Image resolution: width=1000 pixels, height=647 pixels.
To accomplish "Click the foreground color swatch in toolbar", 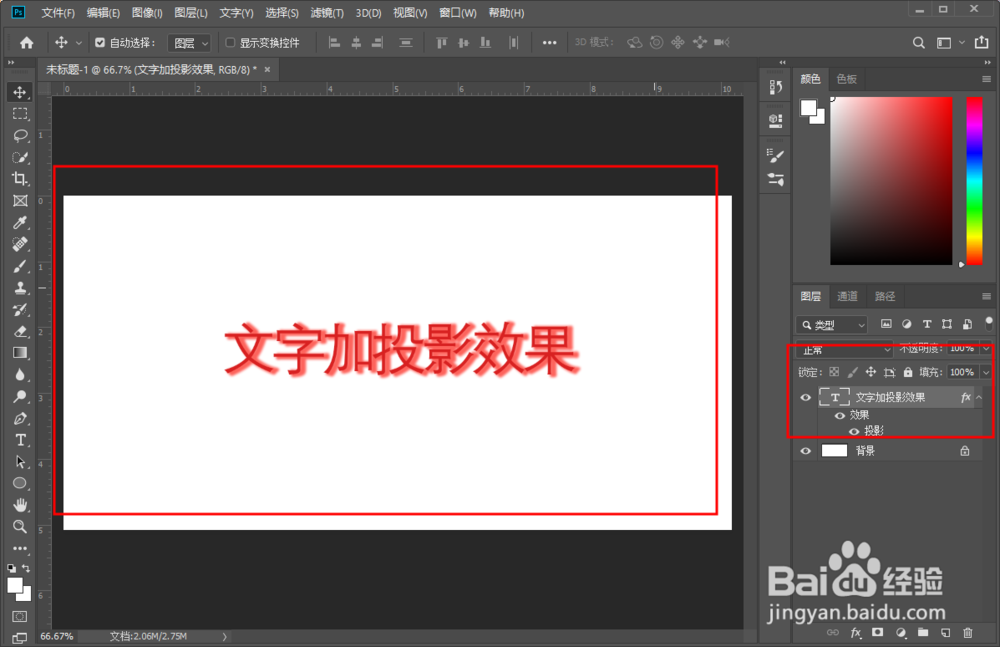I will [15, 585].
